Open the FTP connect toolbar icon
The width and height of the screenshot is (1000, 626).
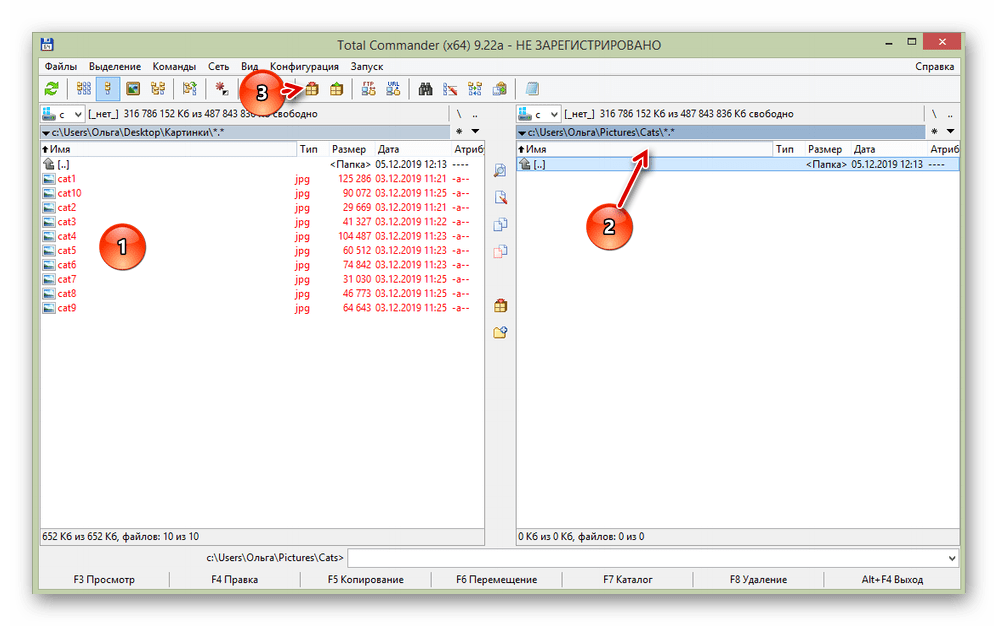[369, 89]
